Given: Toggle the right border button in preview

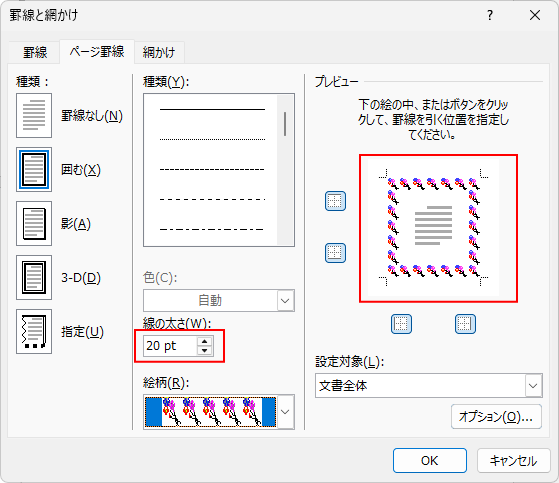Looking at the screenshot, I should point(465,324).
